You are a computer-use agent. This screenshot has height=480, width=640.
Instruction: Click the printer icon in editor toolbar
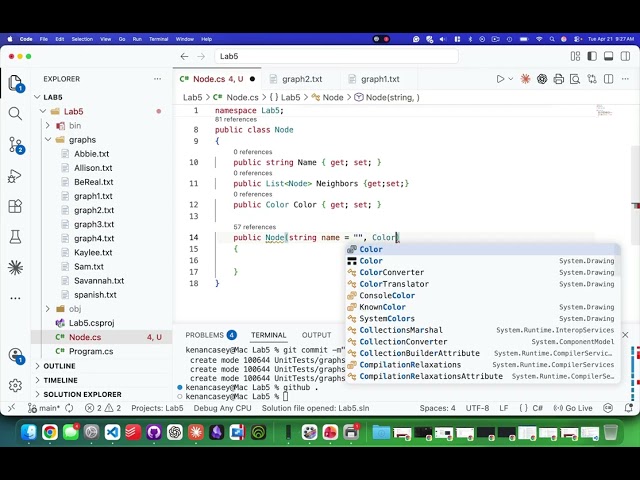pyautogui.click(x=558, y=79)
